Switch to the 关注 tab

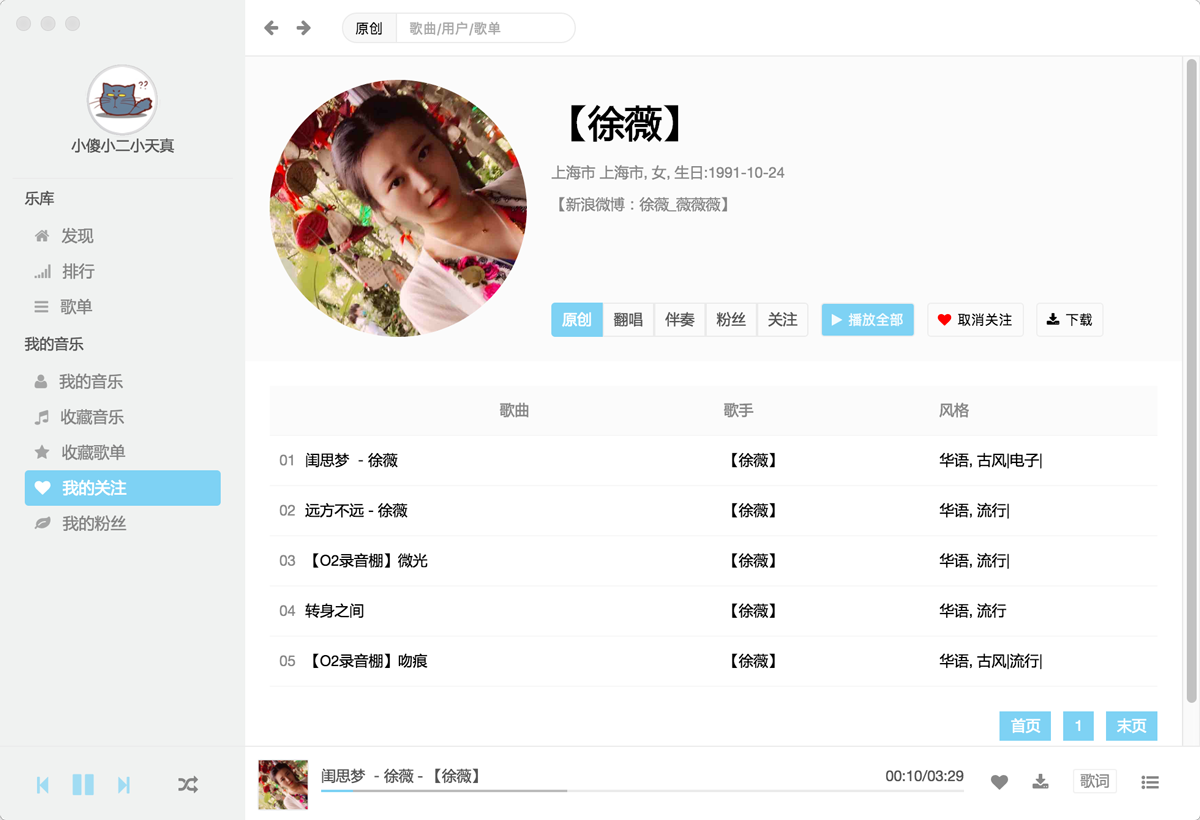782,320
